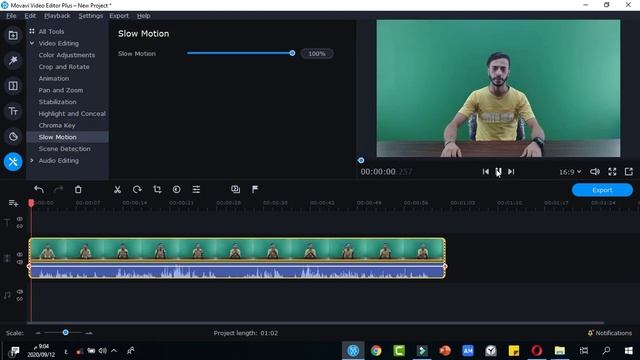Open the Notifications panel
Screen dimensions: 640x360
pyautogui.click(x=610, y=333)
